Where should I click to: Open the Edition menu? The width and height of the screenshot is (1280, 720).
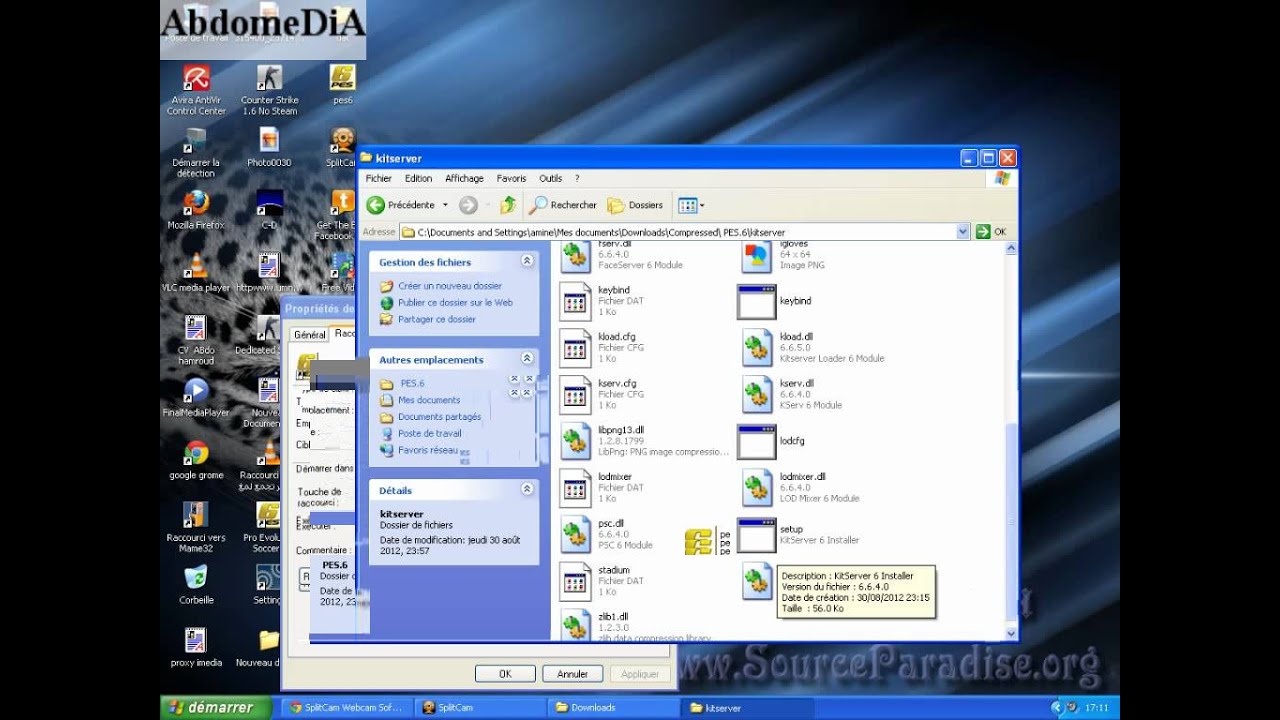[x=418, y=178]
